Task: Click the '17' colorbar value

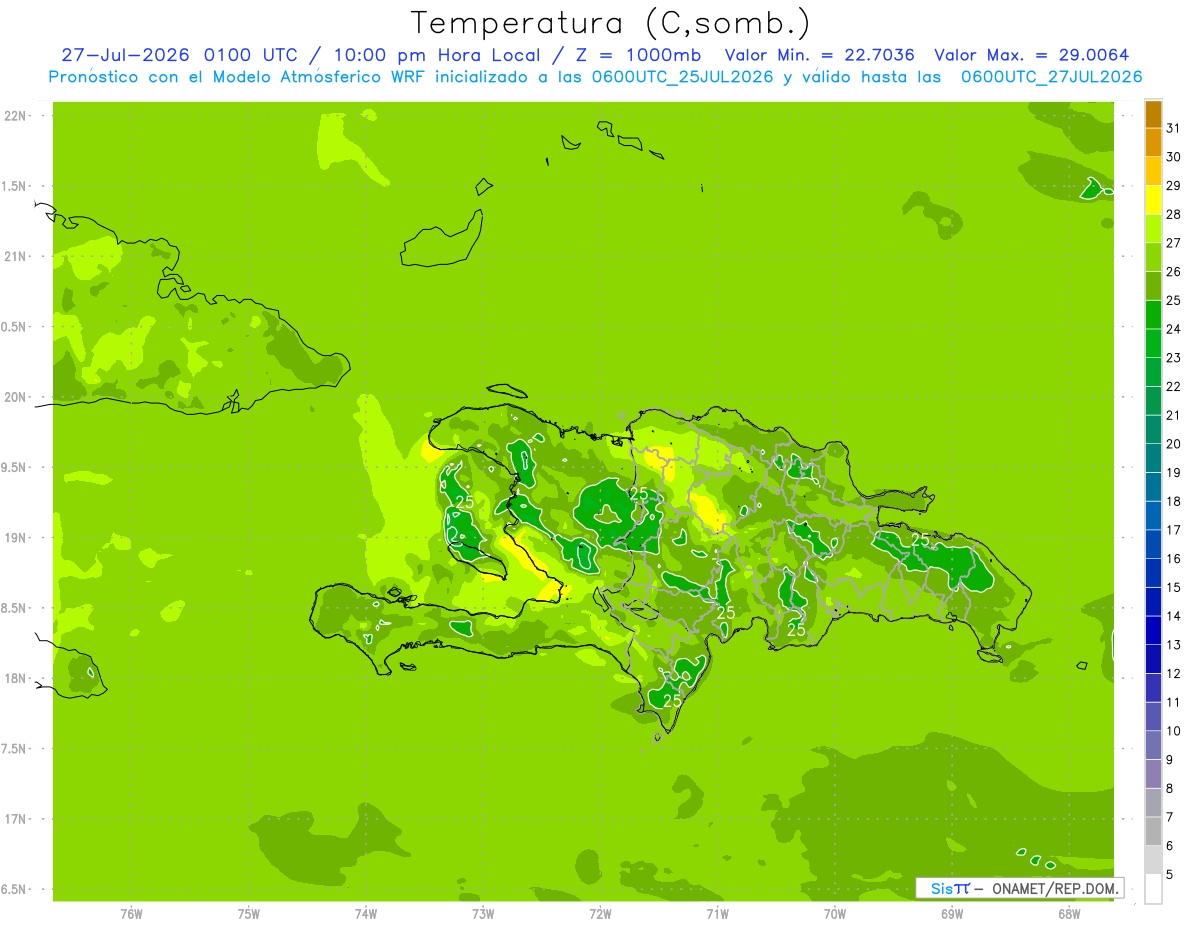Action: [x=1173, y=530]
